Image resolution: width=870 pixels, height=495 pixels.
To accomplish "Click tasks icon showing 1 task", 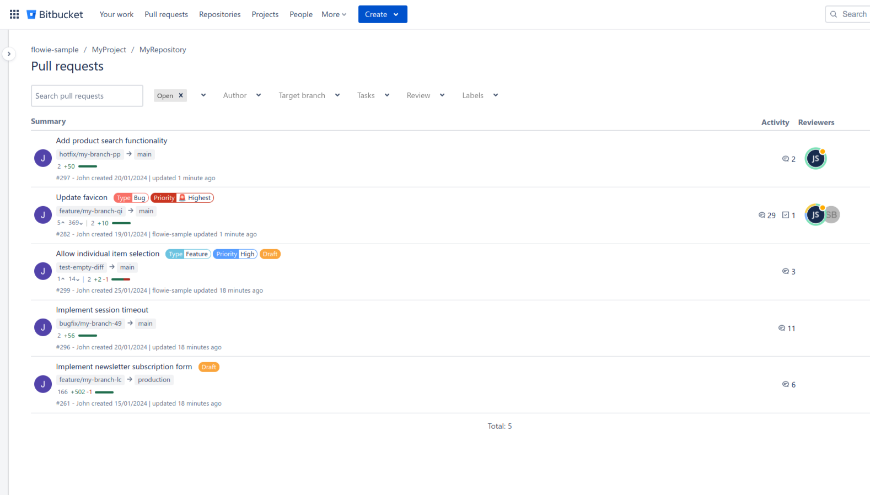I will [786, 215].
